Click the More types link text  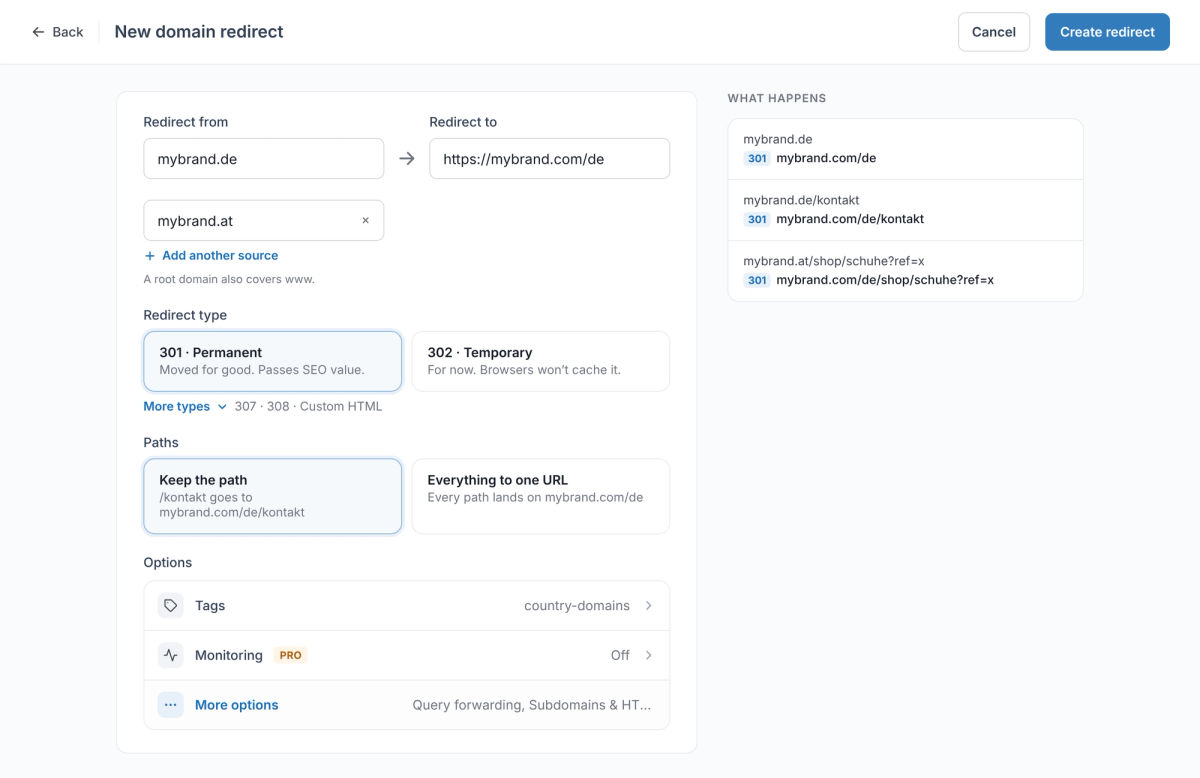(177, 407)
